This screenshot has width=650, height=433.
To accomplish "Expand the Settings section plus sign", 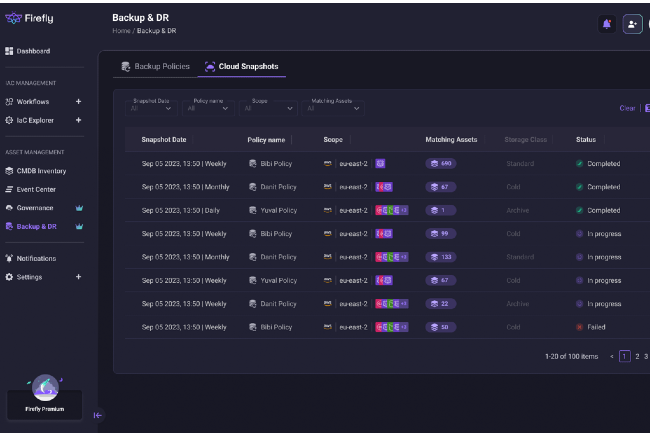I will click(79, 277).
